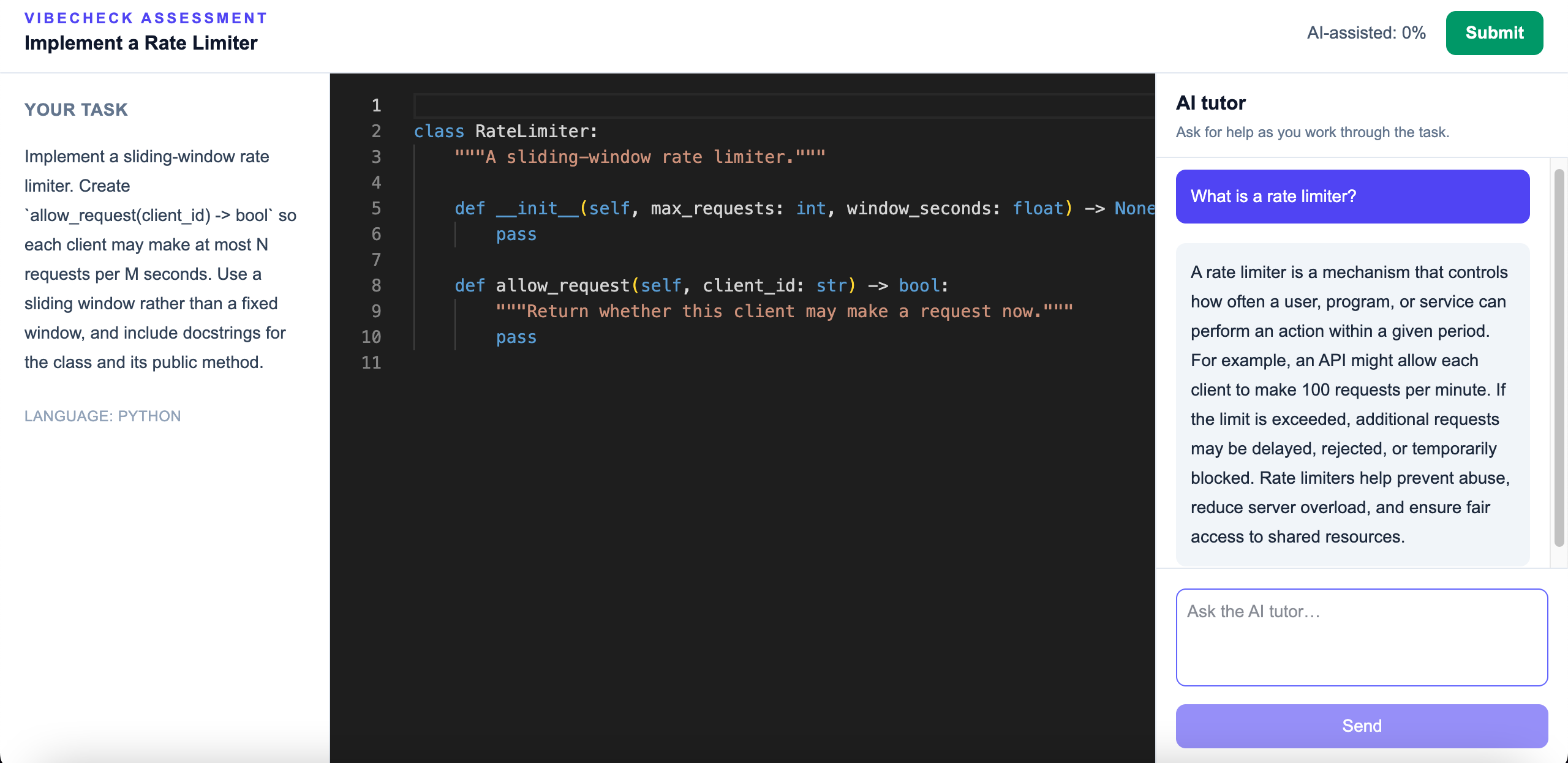This screenshot has width=1568, height=763.
Task: Click the AI tutor panel heading
Action: tap(1210, 103)
